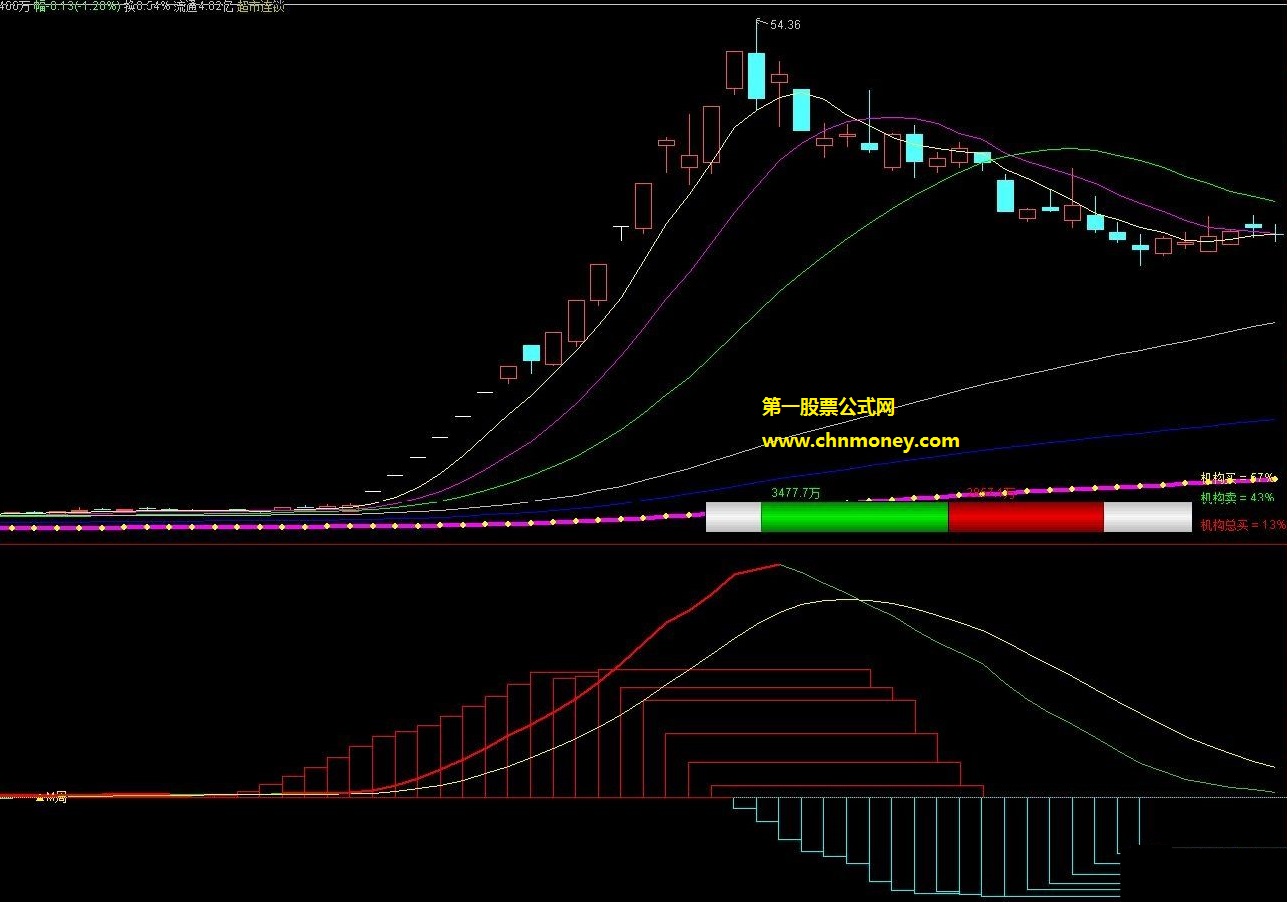Viewport: 1287px width, 902px height.
Task: Click the red institutional sell bar segment
Action: 1026,516
